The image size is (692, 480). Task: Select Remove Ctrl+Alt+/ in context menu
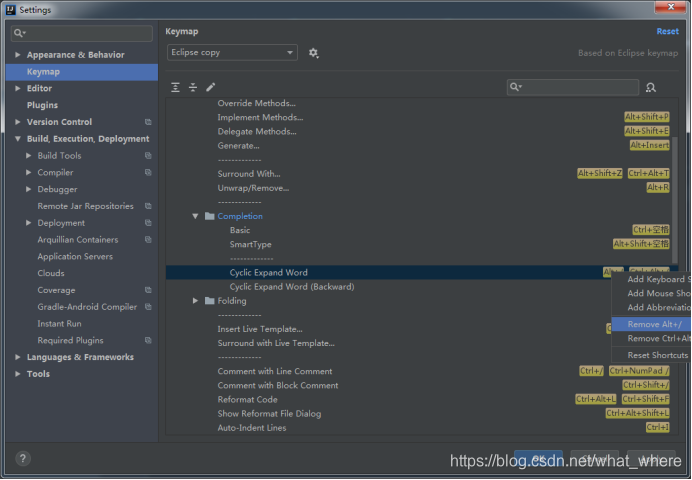[x=651, y=338]
